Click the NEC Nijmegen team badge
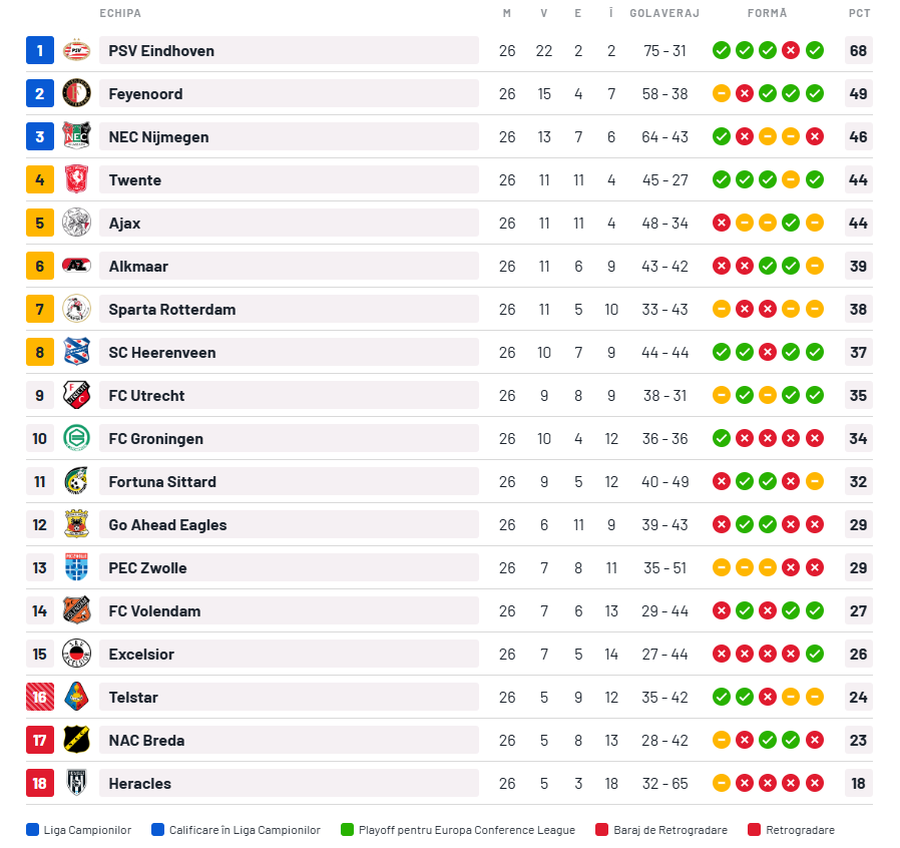The image size is (900, 848). [76, 137]
